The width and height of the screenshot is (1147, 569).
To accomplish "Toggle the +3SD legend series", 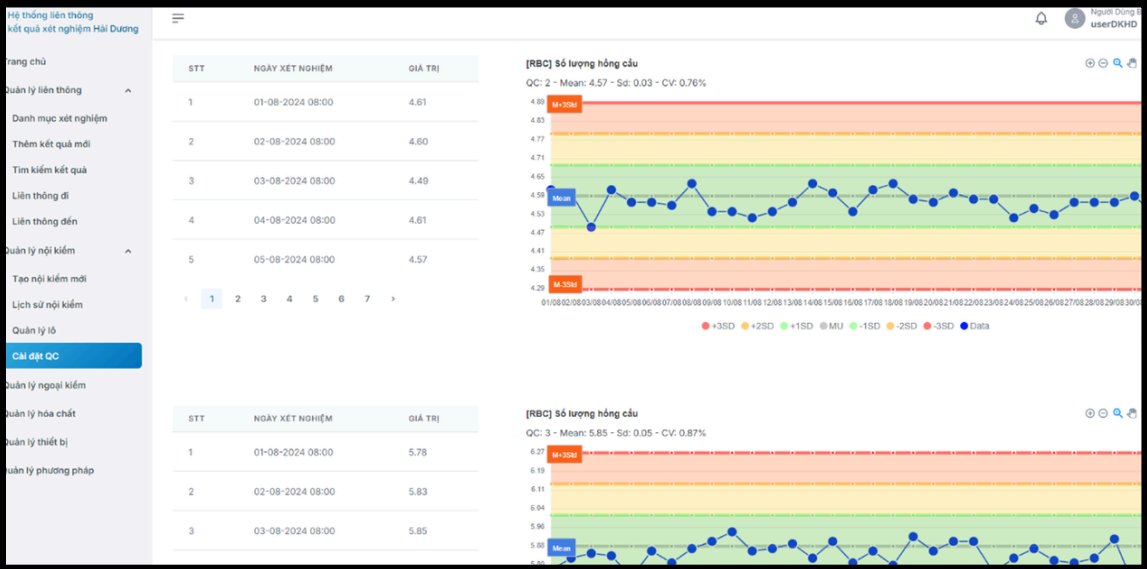I will 718,326.
